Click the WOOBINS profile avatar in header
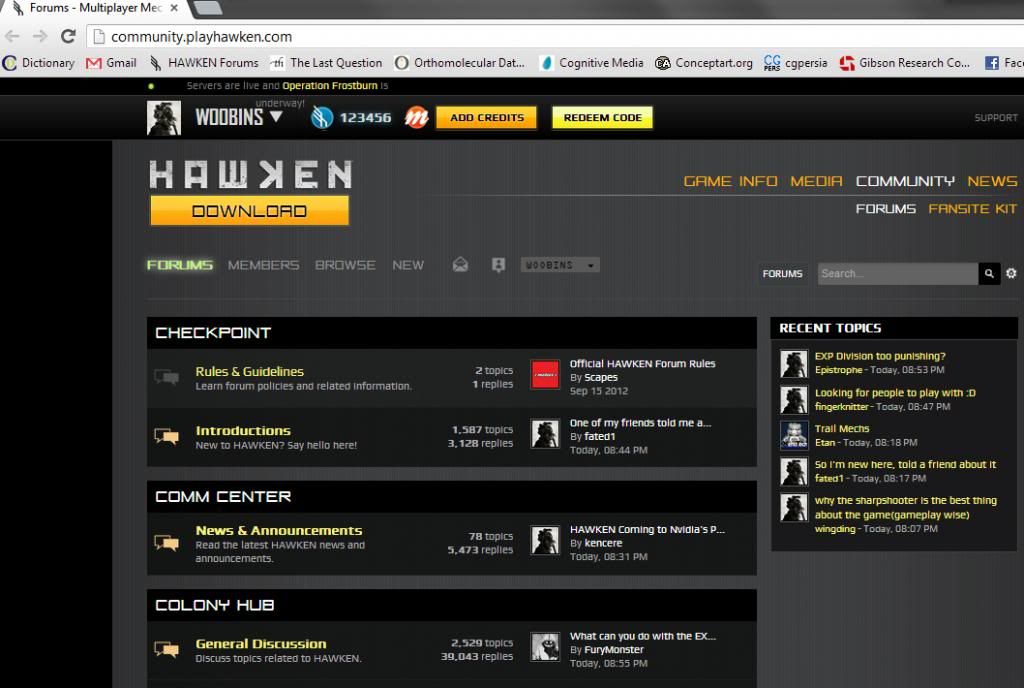The image size is (1024, 688). [164, 117]
